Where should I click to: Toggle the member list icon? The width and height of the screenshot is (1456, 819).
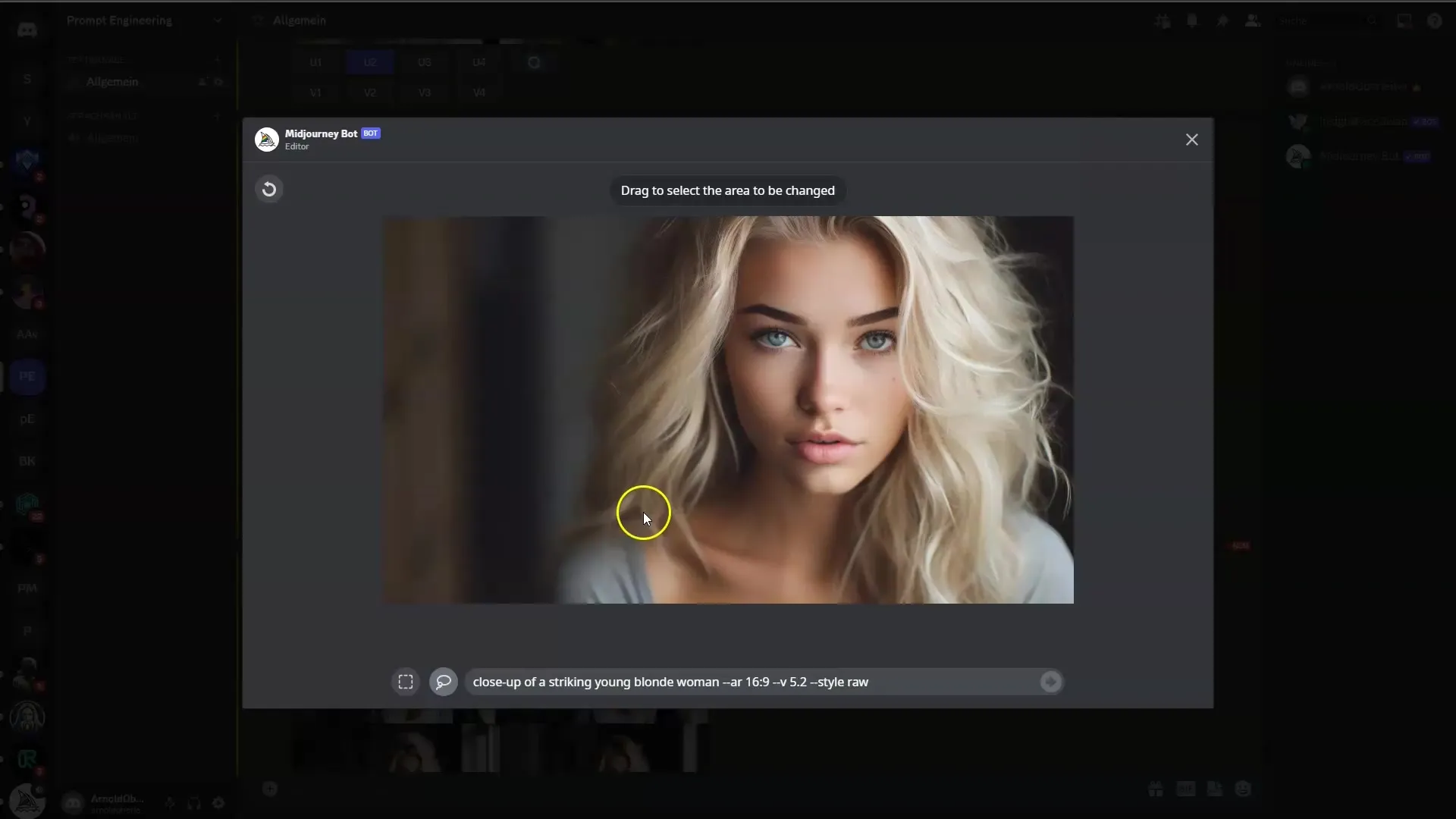tap(1253, 21)
